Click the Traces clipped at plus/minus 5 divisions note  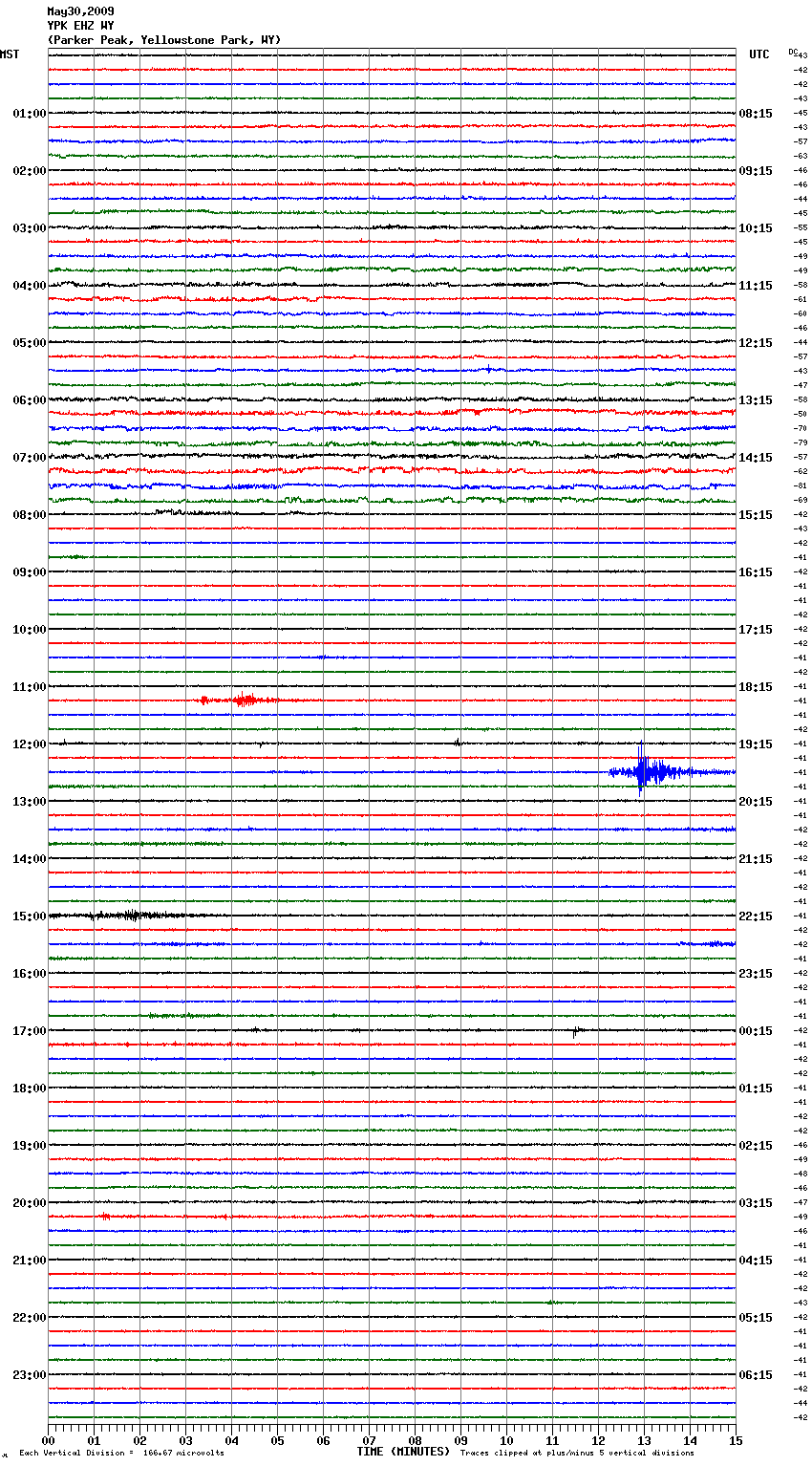577,1454
